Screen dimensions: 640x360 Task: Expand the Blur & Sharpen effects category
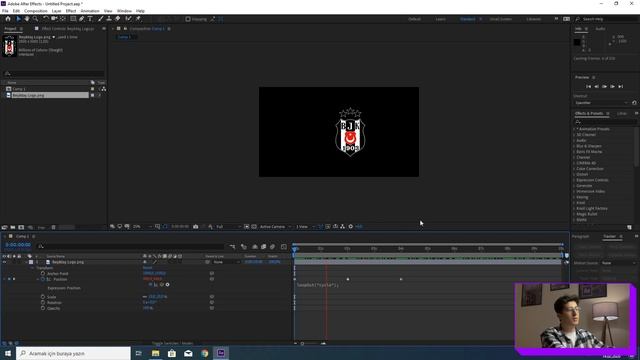[x=574, y=146]
